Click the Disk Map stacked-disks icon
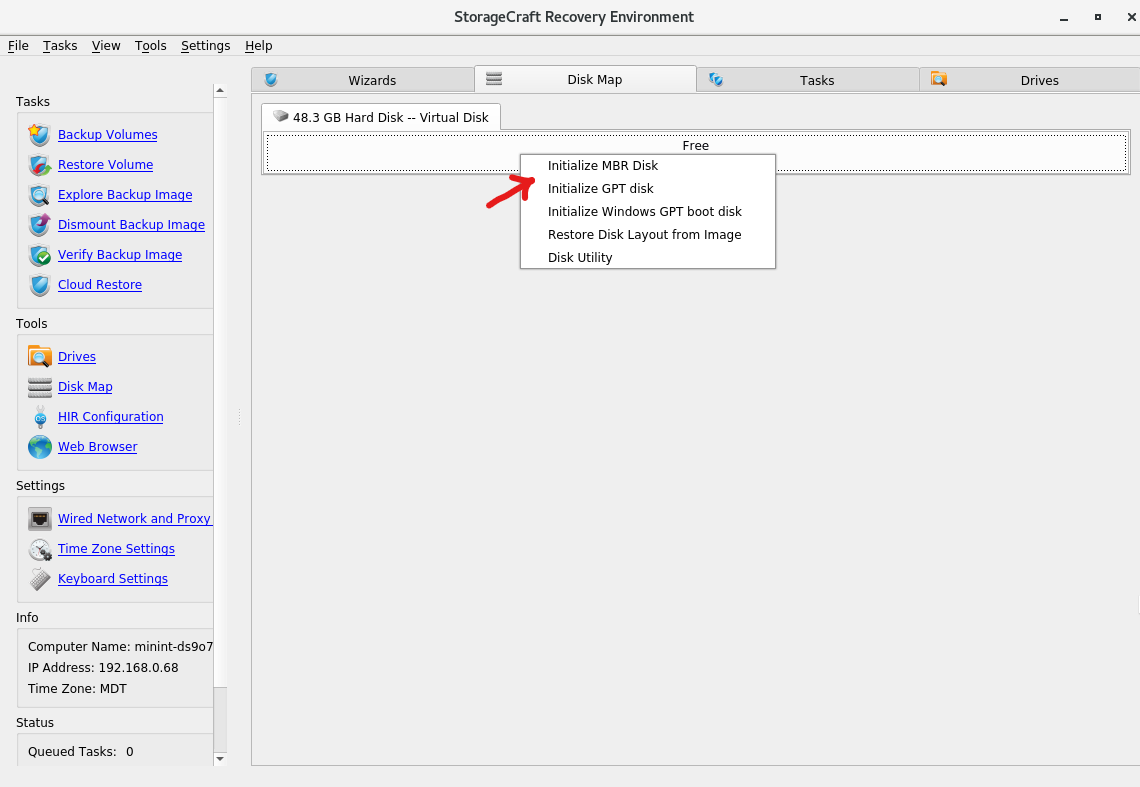The height and width of the screenshot is (787, 1140). coord(40,387)
